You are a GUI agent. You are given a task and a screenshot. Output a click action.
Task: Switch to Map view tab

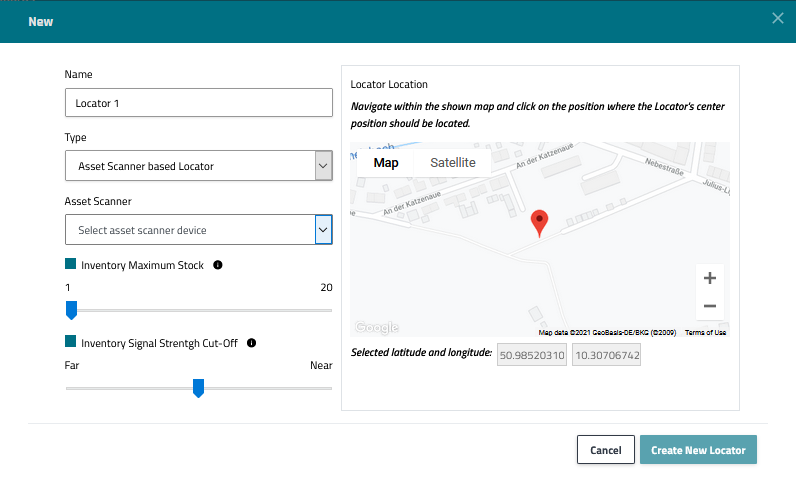pos(385,163)
